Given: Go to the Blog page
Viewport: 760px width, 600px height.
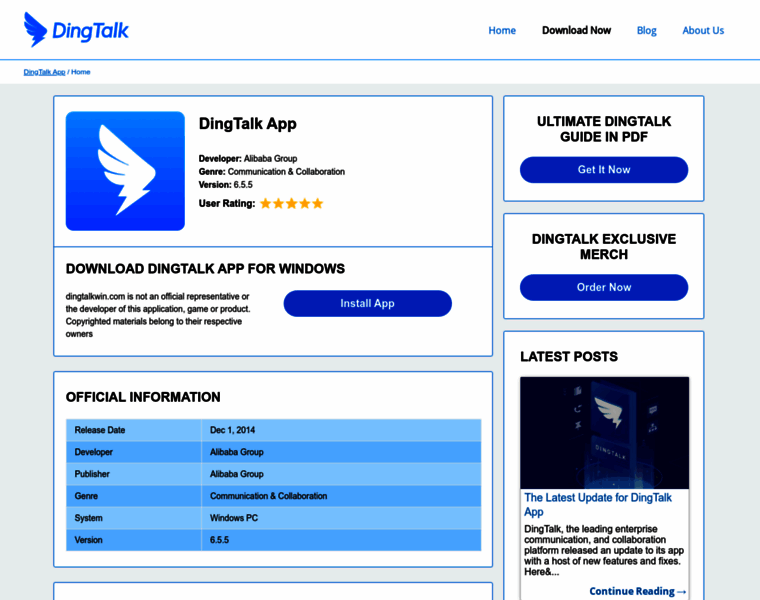Looking at the screenshot, I should click(646, 31).
